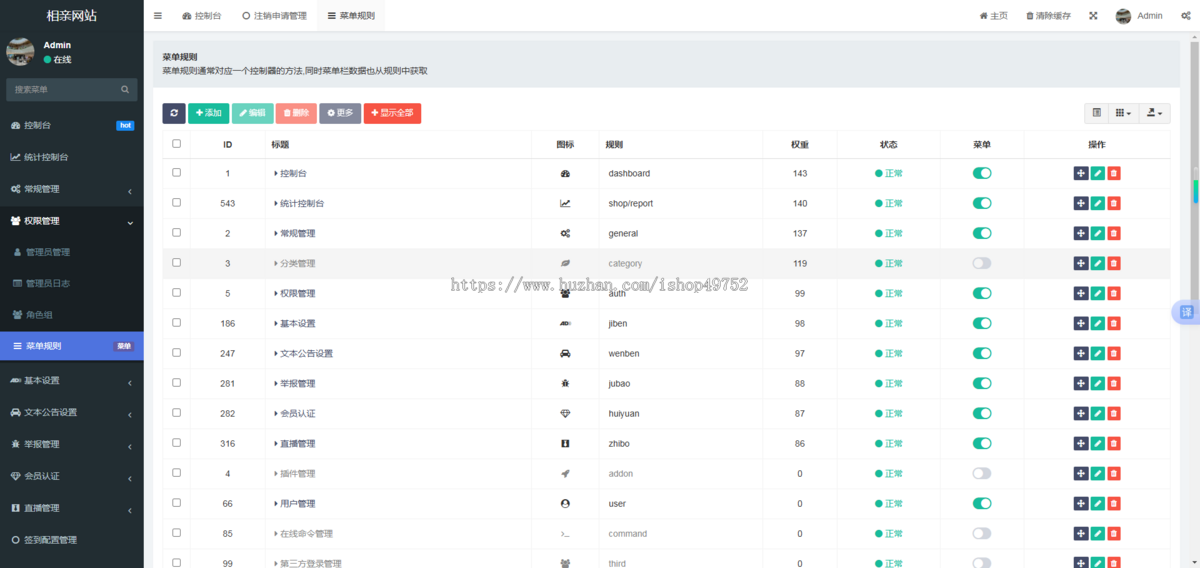This screenshot has height=568, width=1200.
Task: Click drag handle icon for huiyuan row
Action: (x=1080, y=413)
